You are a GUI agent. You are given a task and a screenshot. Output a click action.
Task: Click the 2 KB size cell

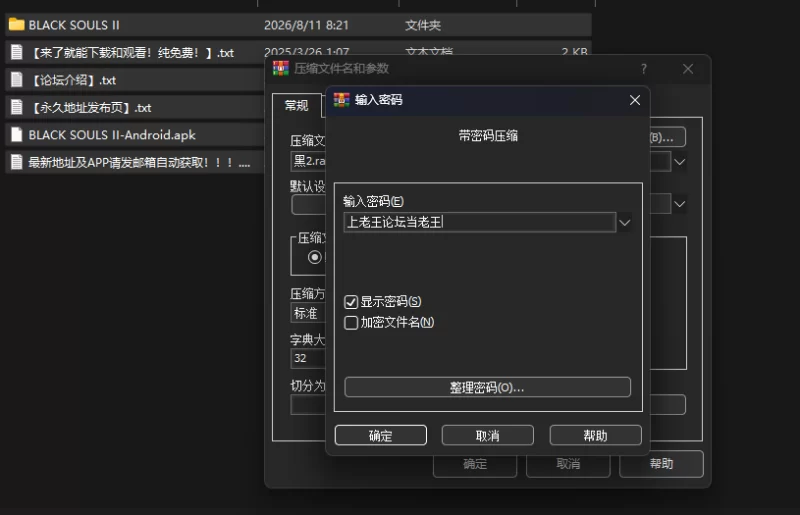pos(574,52)
